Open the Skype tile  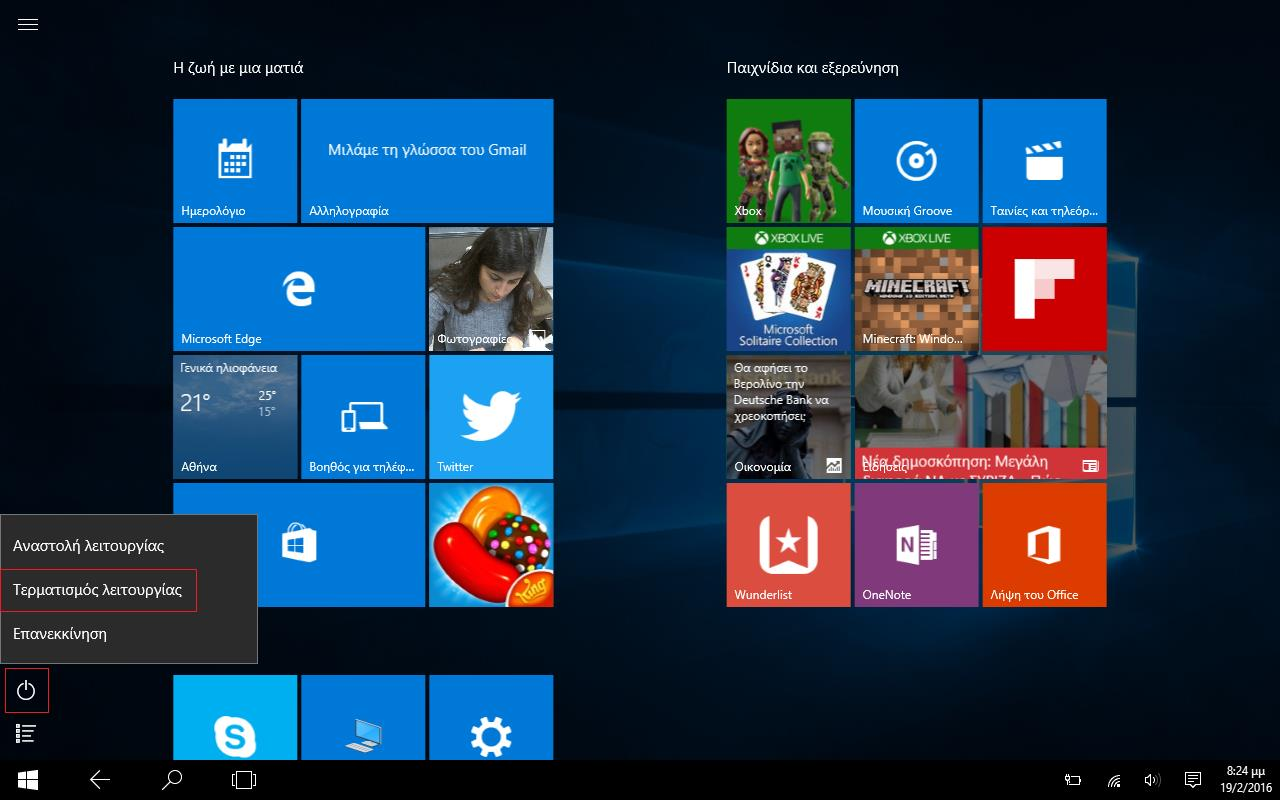click(x=235, y=717)
